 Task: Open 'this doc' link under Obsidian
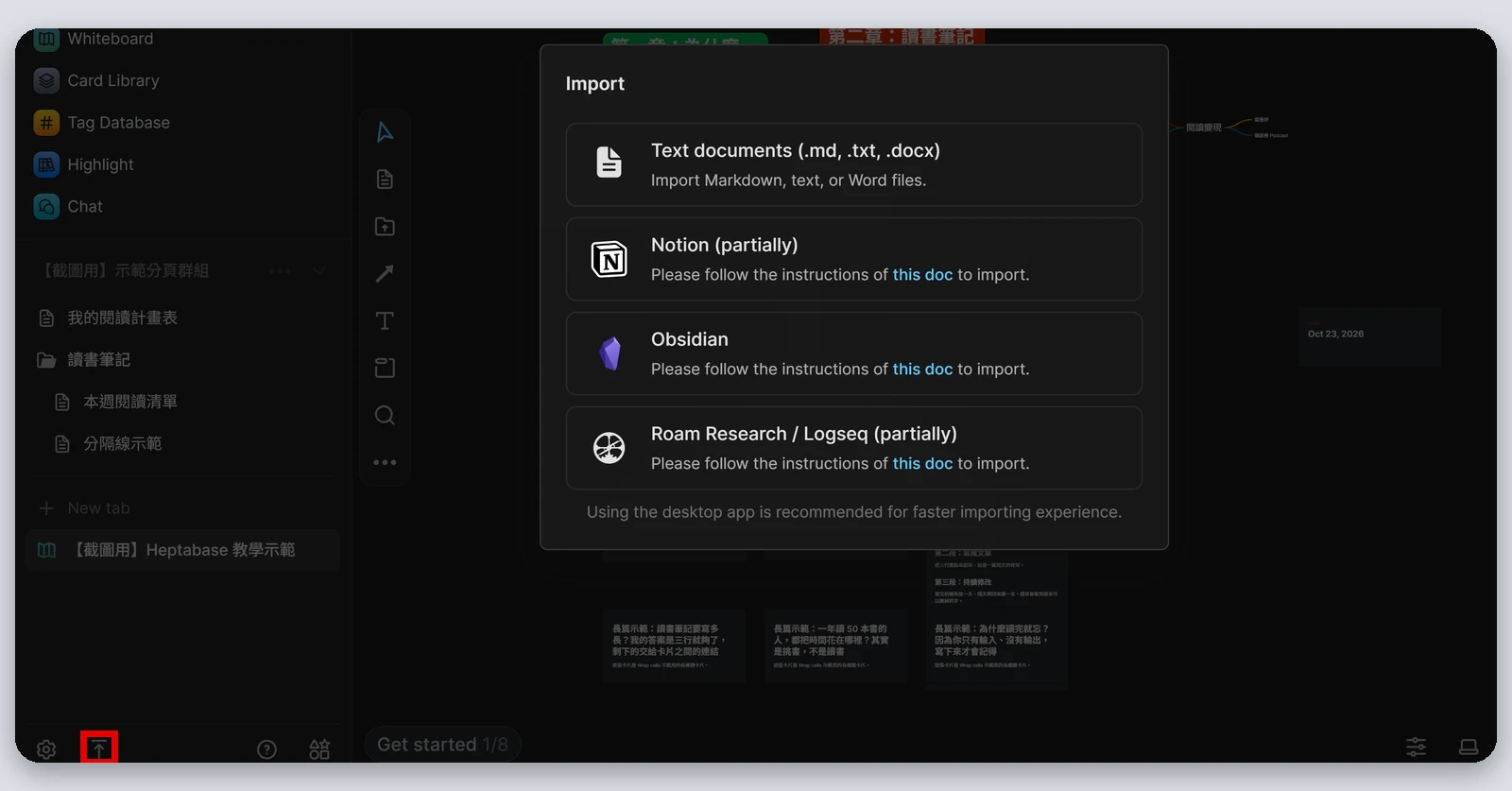point(922,370)
